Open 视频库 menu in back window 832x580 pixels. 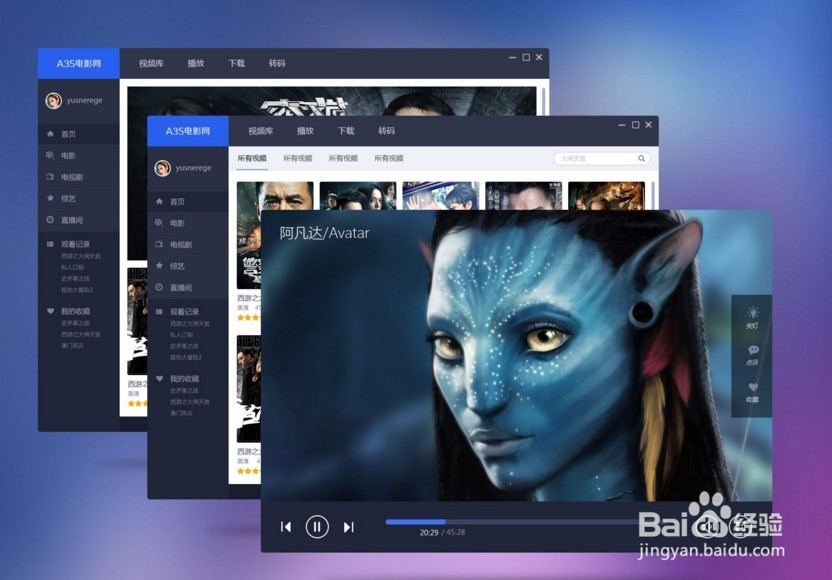tap(151, 63)
